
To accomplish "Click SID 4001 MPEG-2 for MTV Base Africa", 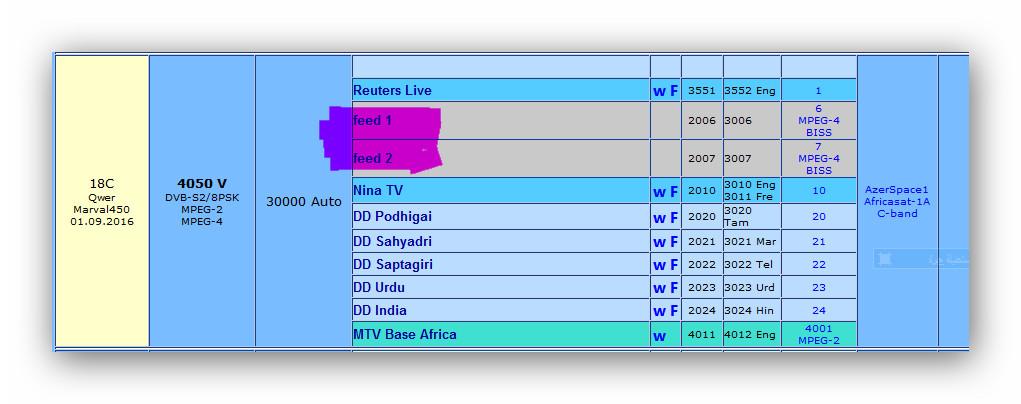I will point(818,334).
